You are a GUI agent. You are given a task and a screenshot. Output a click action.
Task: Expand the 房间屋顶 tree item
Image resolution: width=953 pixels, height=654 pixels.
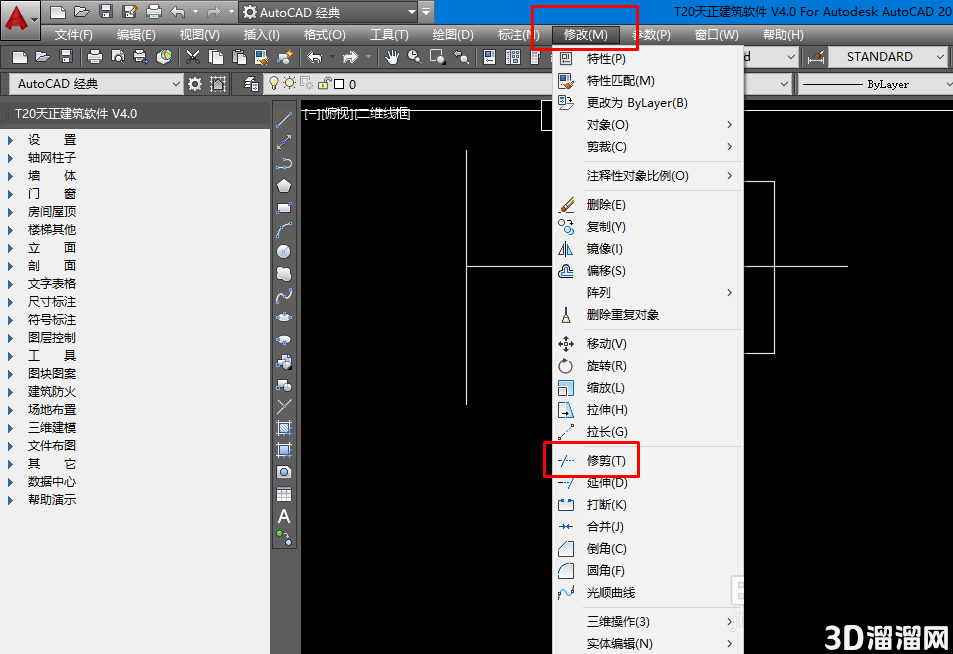10,212
